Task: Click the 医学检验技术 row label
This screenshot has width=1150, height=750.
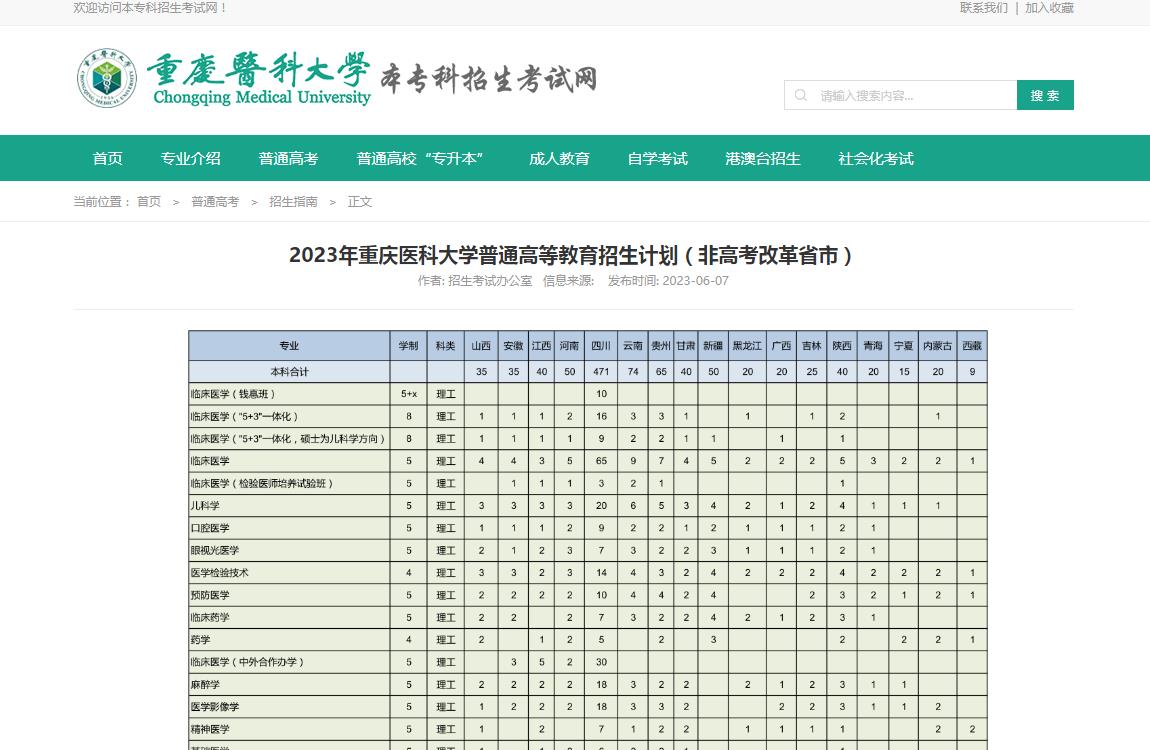Action: click(289, 573)
